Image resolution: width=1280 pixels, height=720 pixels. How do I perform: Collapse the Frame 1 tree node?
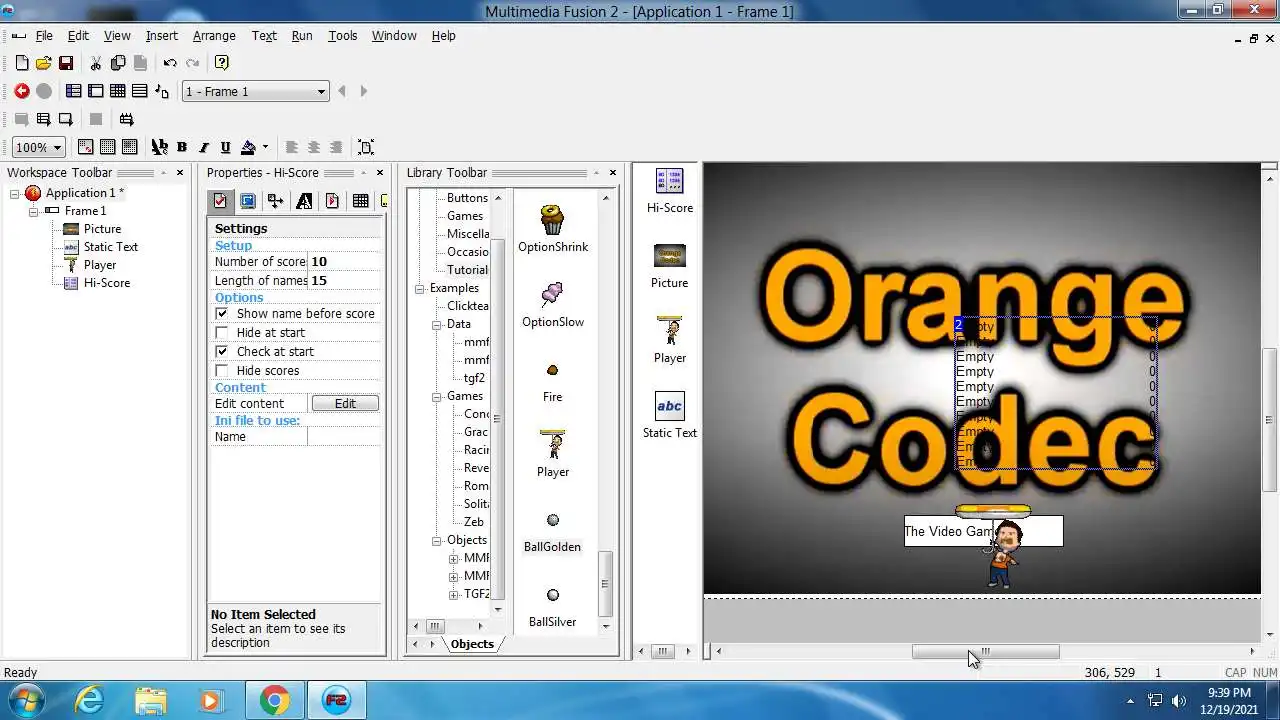33,211
